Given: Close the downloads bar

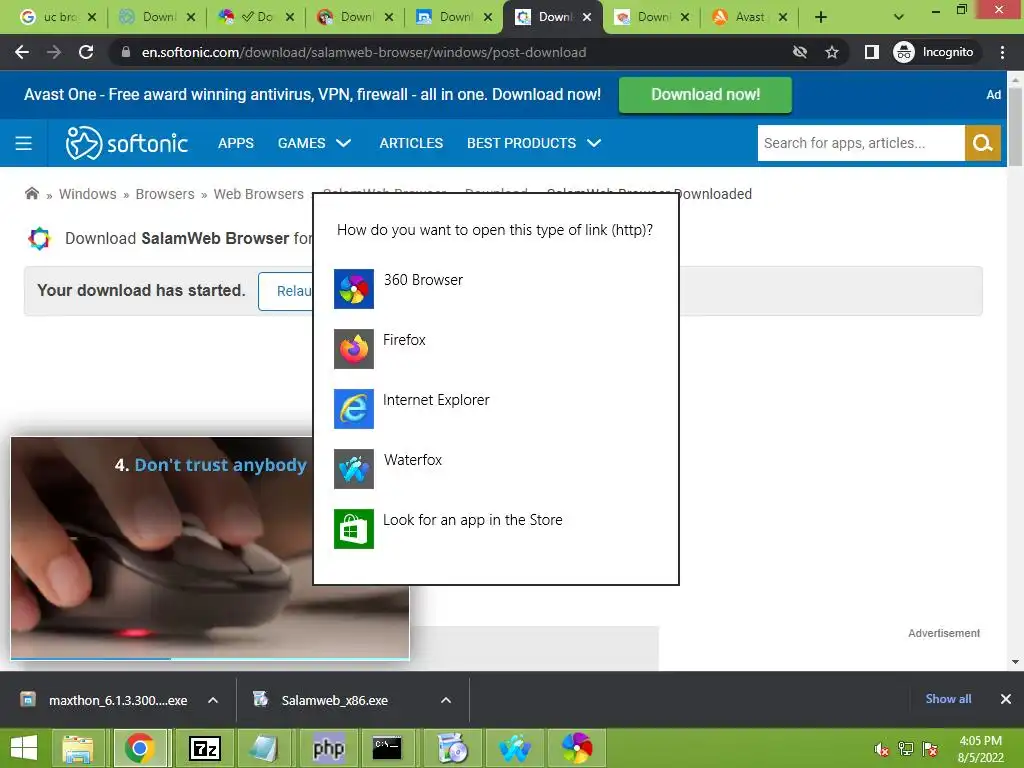Looking at the screenshot, I should (1006, 699).
